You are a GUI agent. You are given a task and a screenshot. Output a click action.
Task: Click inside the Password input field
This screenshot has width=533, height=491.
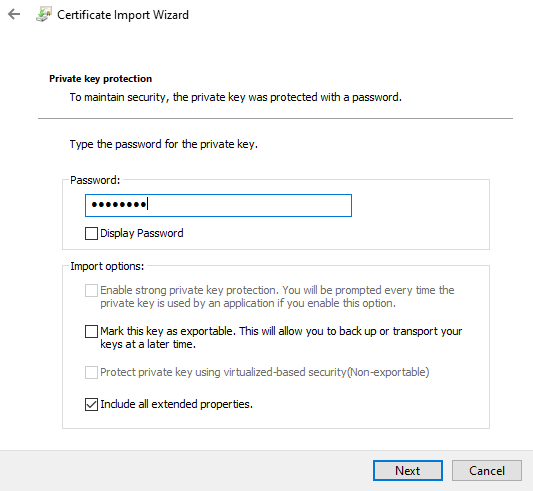click(x=218, y=205)
